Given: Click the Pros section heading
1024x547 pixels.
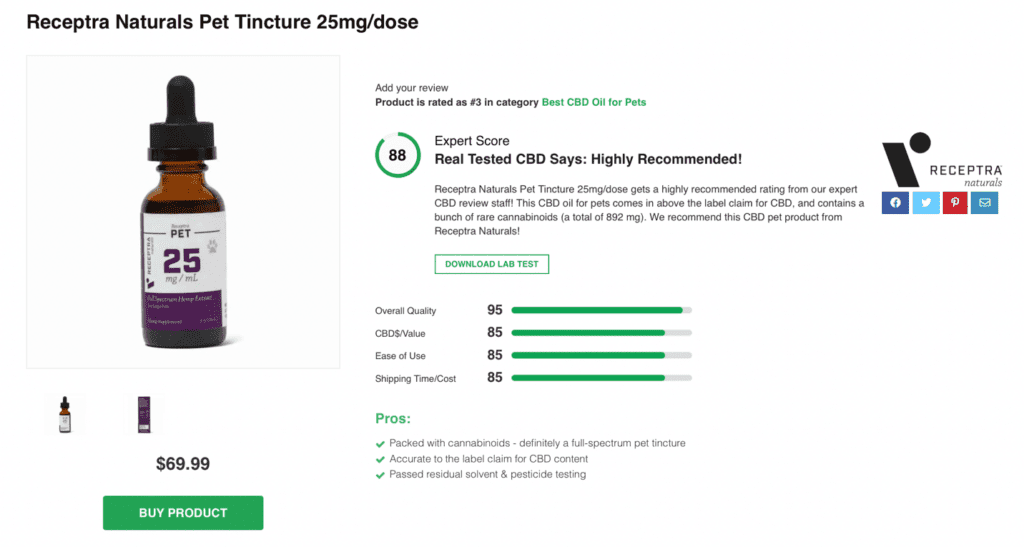Looking at the screenshot, I should 392,418.
